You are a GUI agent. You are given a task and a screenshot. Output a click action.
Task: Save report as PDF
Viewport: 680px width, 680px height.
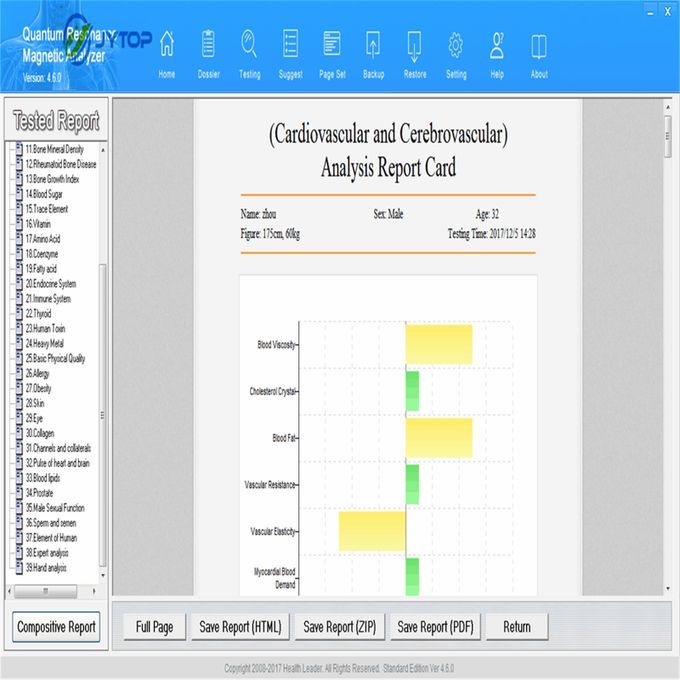pos(435,627)
